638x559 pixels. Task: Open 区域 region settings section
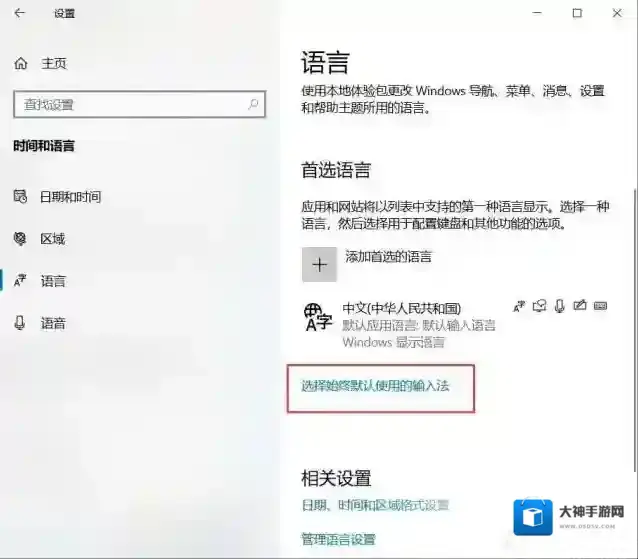pyautogui.click(x=52, y=239)
